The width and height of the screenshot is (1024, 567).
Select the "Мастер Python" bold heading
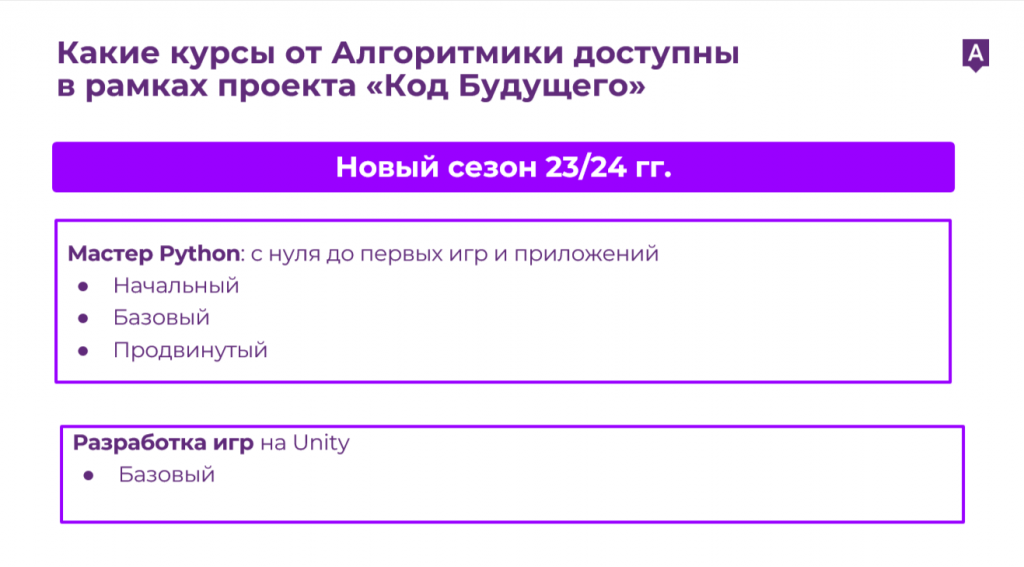coord(154,254)
